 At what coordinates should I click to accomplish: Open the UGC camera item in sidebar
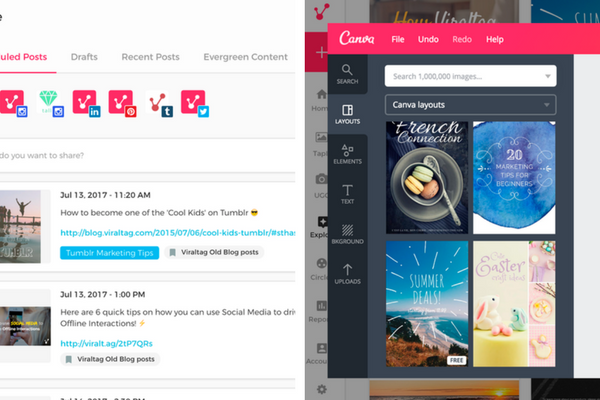point(321,184)
